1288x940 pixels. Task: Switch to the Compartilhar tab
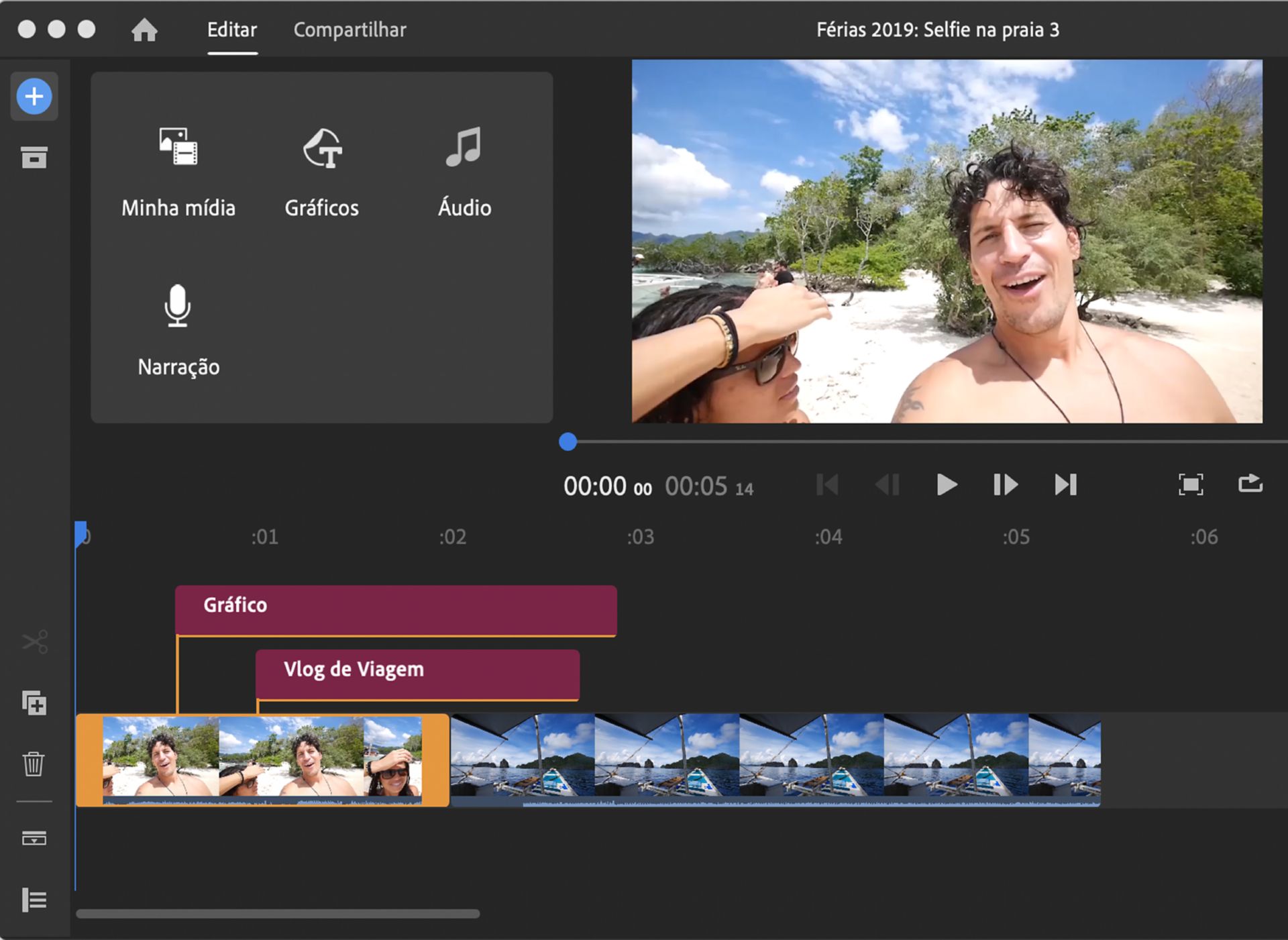(x=350, y=30)
